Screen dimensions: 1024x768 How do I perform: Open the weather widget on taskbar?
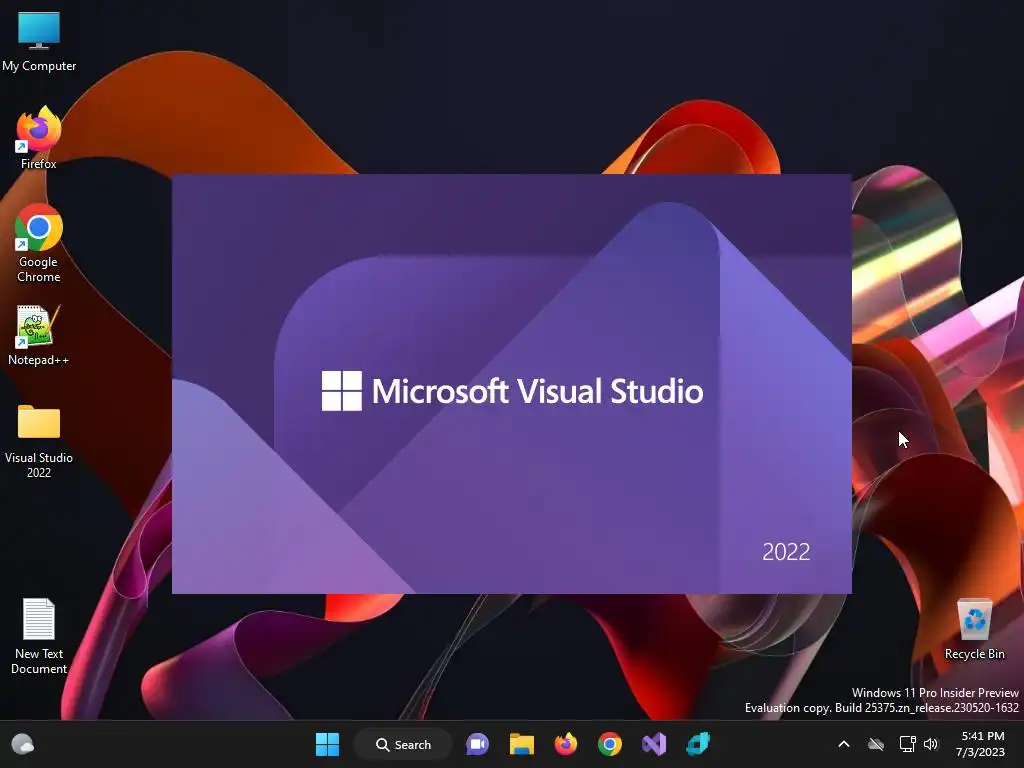pyautogui.click(x=23, y=744)
